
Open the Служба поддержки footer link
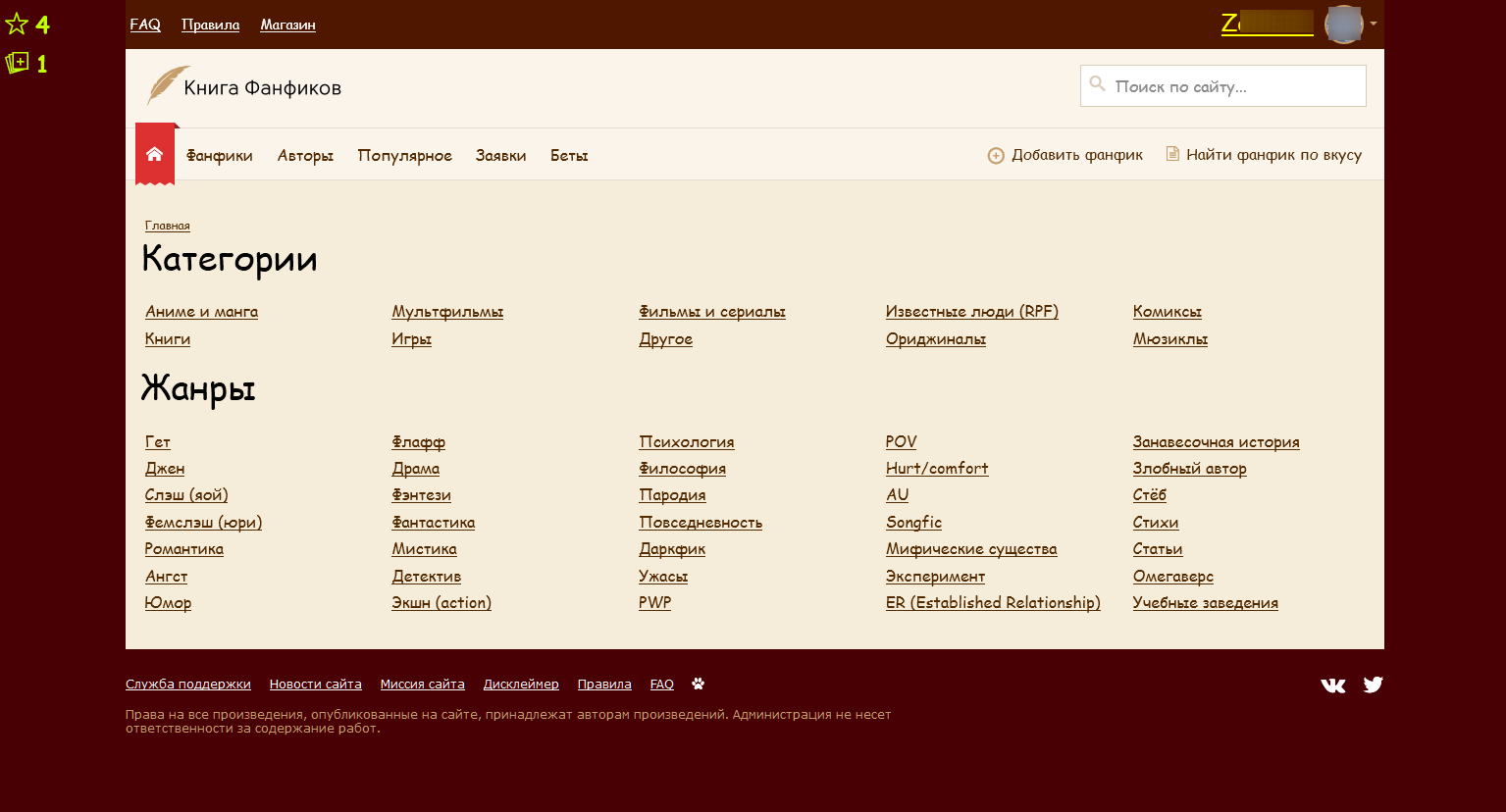(x=188, y=684)
